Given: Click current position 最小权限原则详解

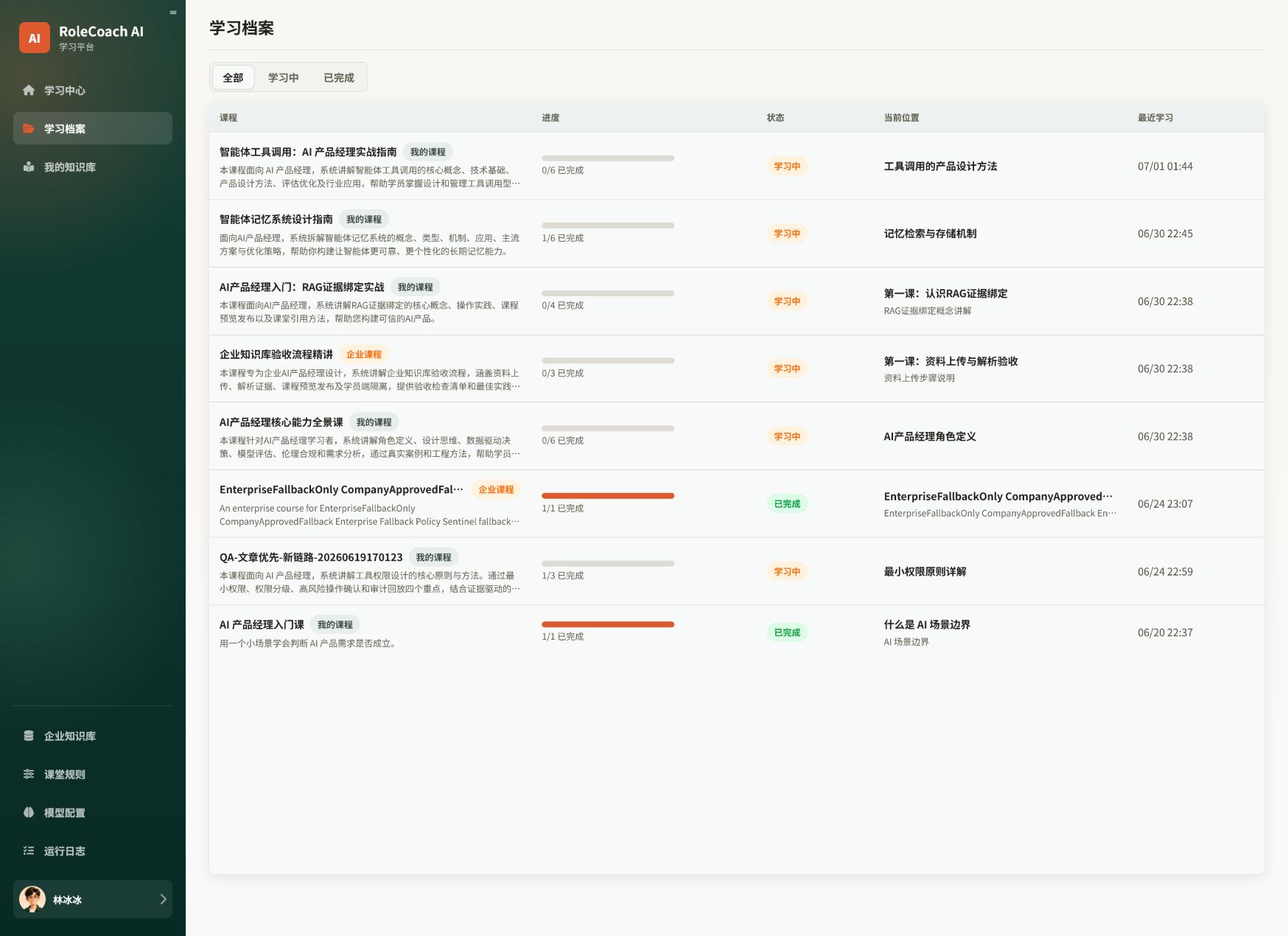Looking at the screenshot, I should tap(925, 572).
